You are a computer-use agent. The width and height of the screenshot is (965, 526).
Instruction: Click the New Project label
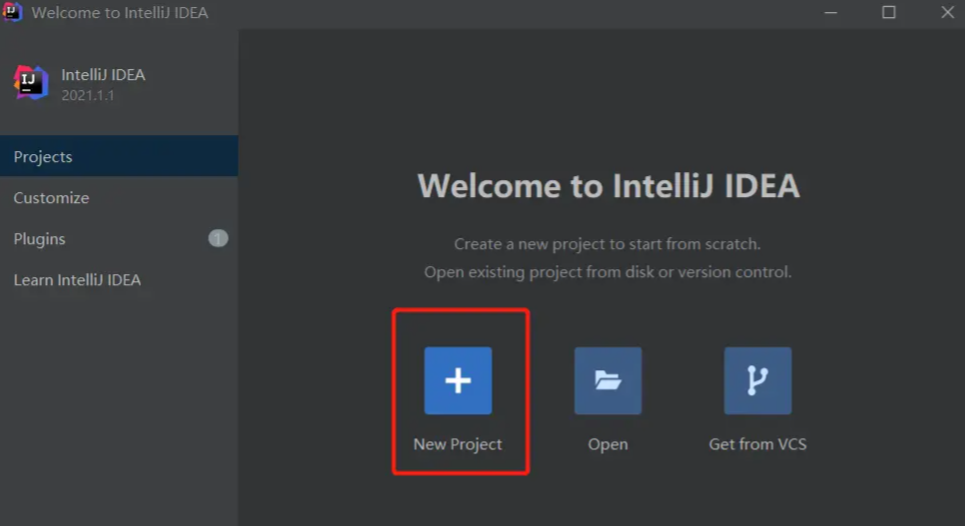click(x=457, y=444)
